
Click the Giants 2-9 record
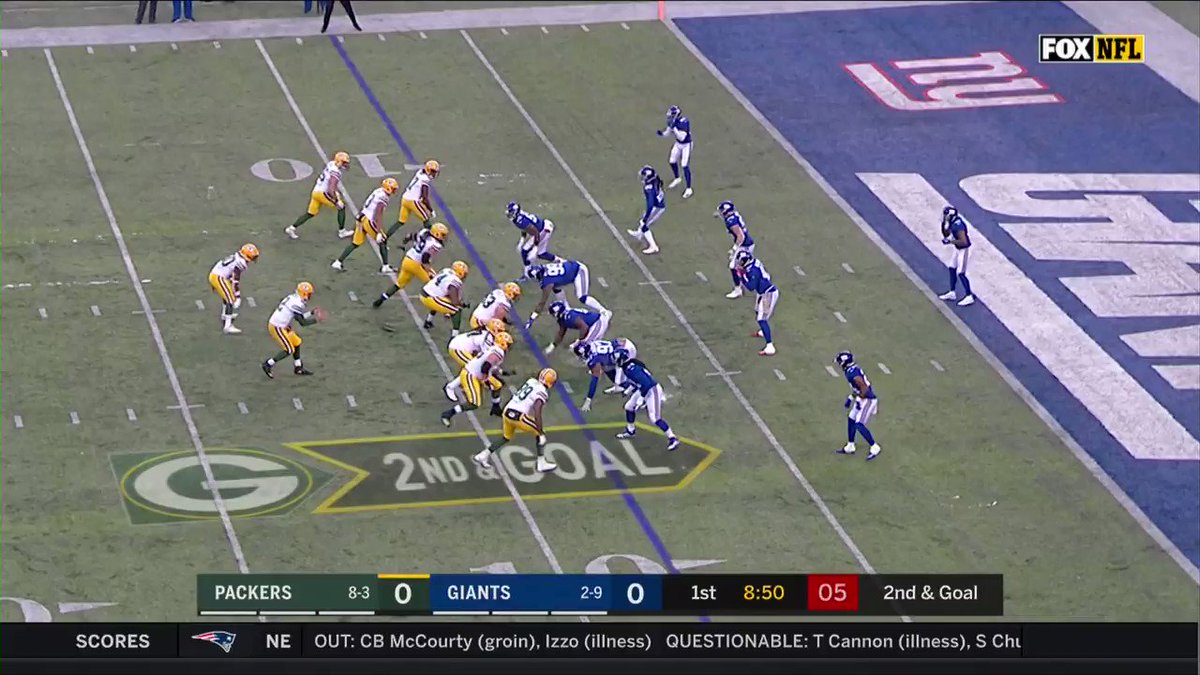591,593
